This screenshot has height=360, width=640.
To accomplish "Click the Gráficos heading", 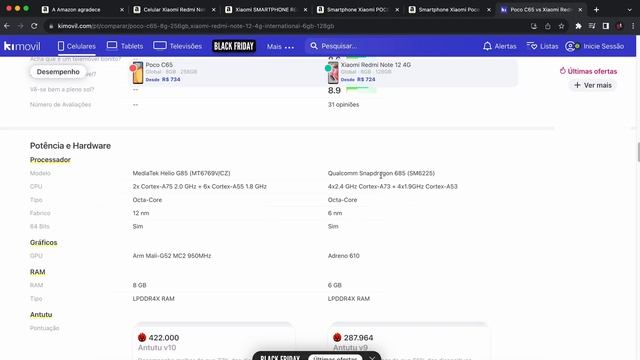I will (x=43, y=242).
